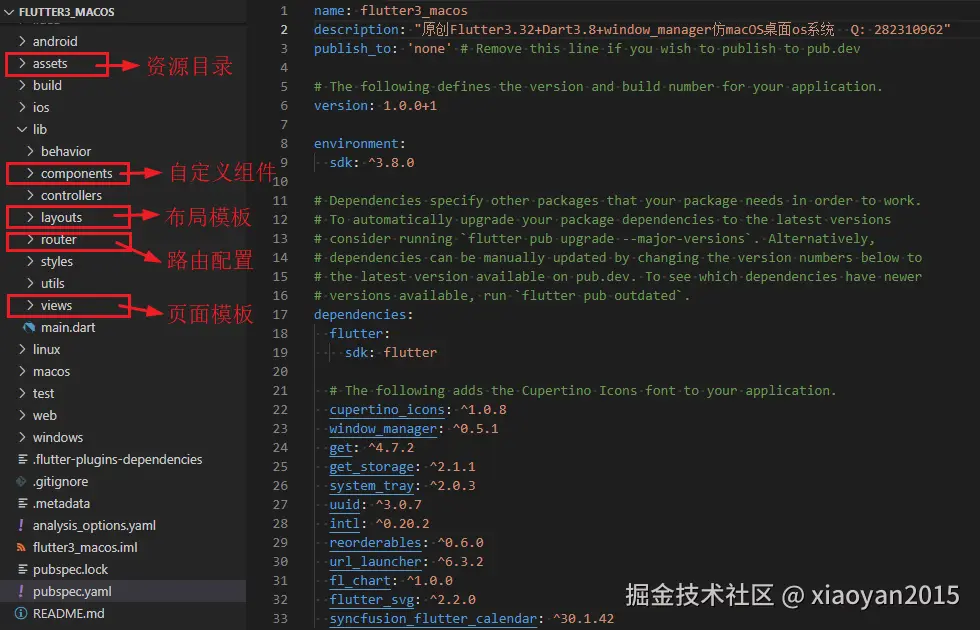Open the uuid package link

click(344, 505)
